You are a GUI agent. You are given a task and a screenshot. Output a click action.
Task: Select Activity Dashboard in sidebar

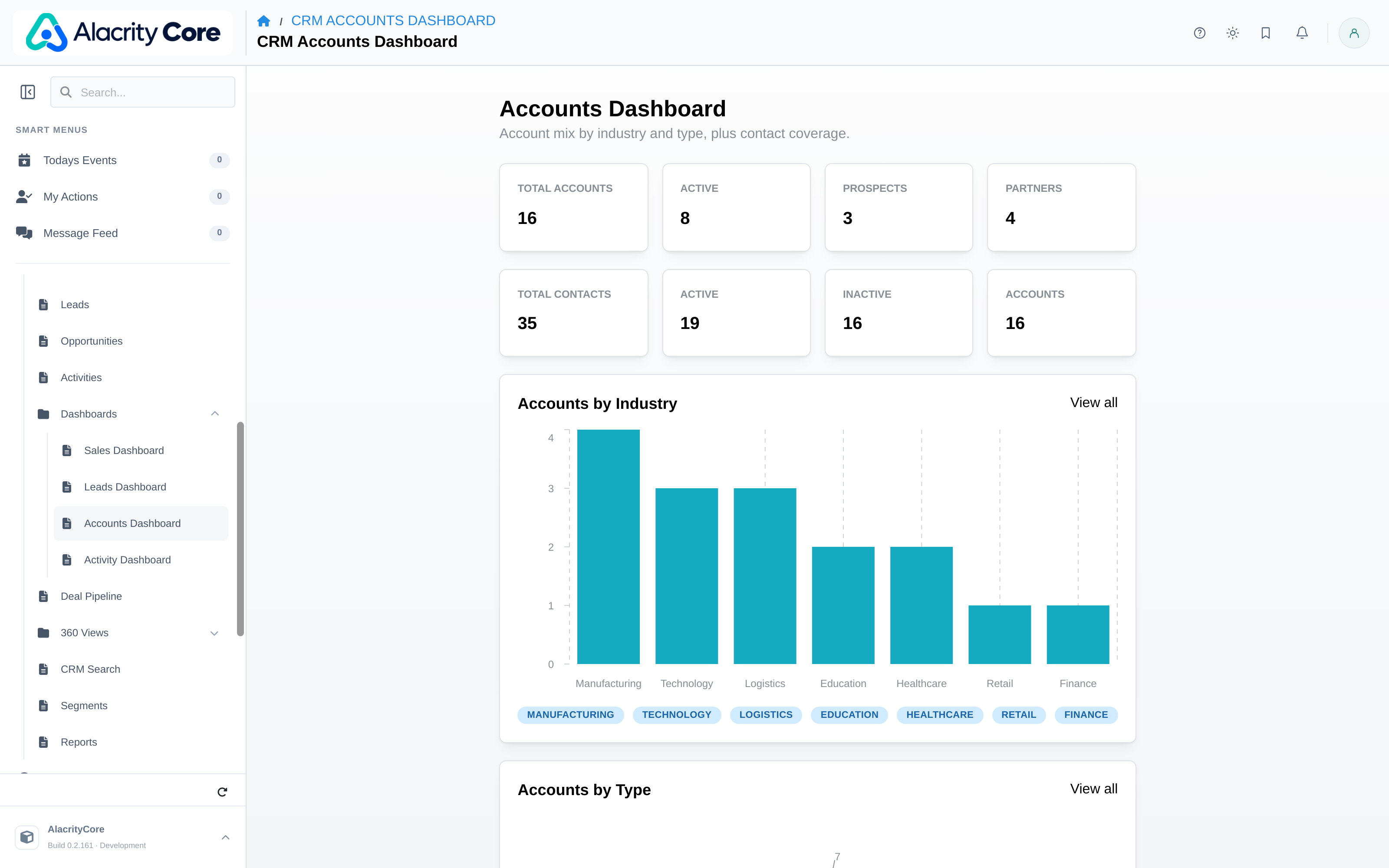pyautogui.click(x=141, y=560)
